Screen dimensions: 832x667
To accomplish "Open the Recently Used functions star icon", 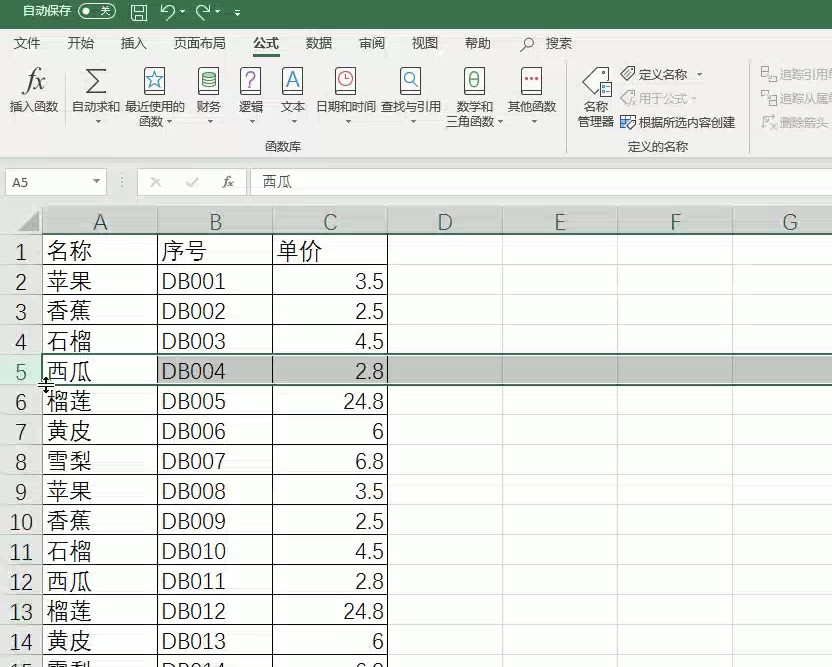I will (154, 82).
